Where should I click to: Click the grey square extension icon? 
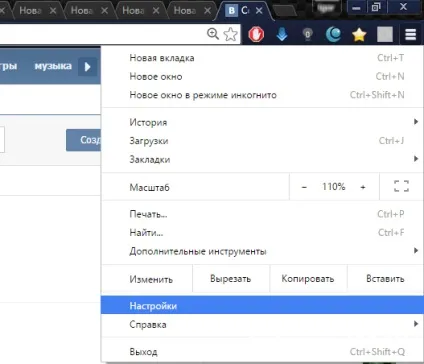click(385, 34)
